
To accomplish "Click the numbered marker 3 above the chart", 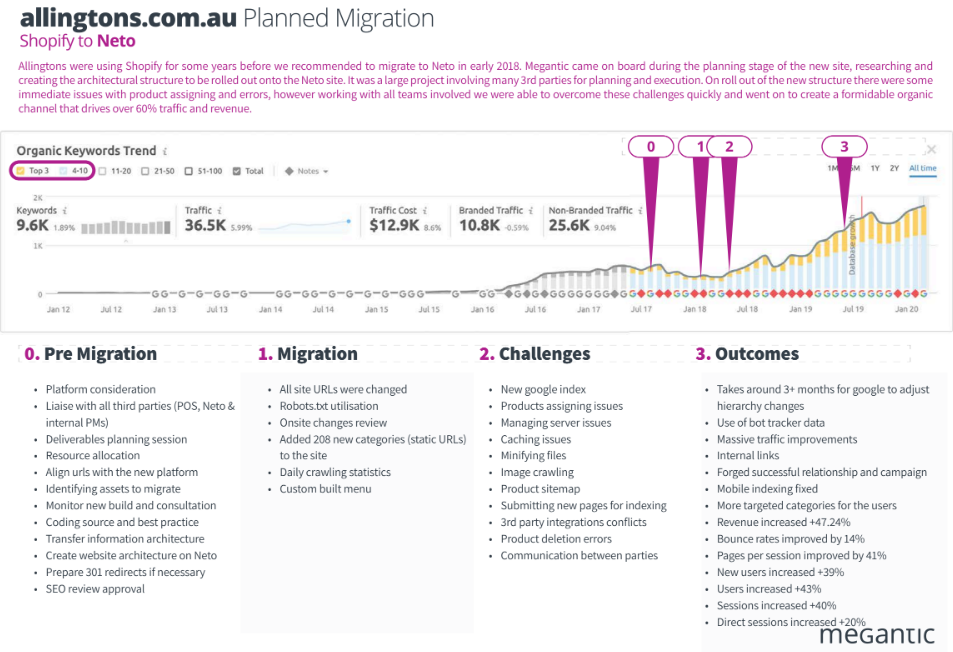I will click(843, 146).
